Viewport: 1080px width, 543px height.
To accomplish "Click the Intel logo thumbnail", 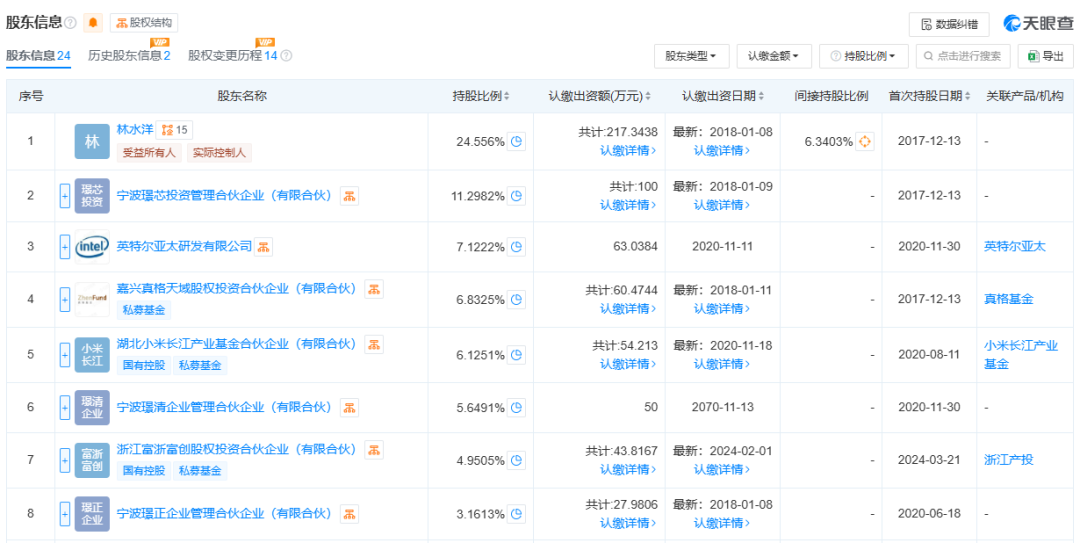I will tap(92, 246).
